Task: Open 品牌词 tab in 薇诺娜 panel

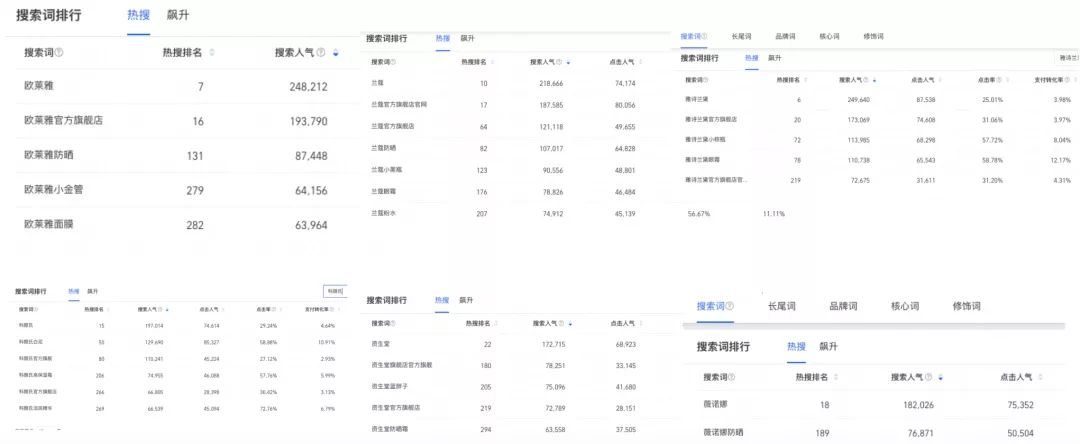Action: [x=843, y=306]
